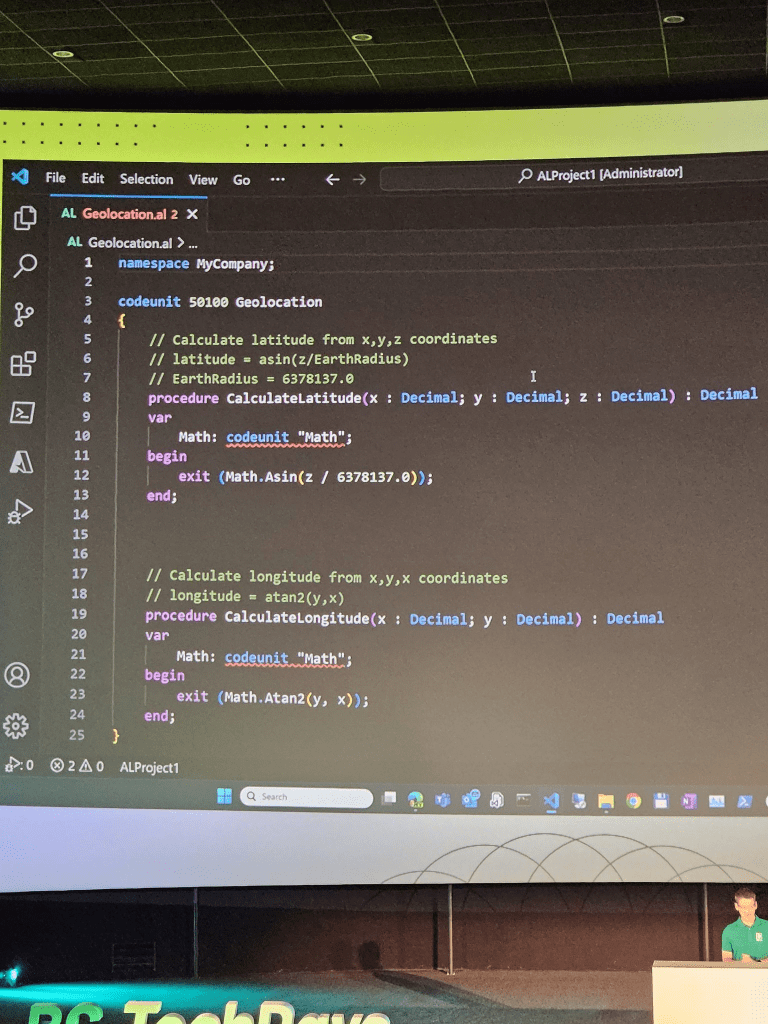Open Run and Debug view

tap(20, 512)
